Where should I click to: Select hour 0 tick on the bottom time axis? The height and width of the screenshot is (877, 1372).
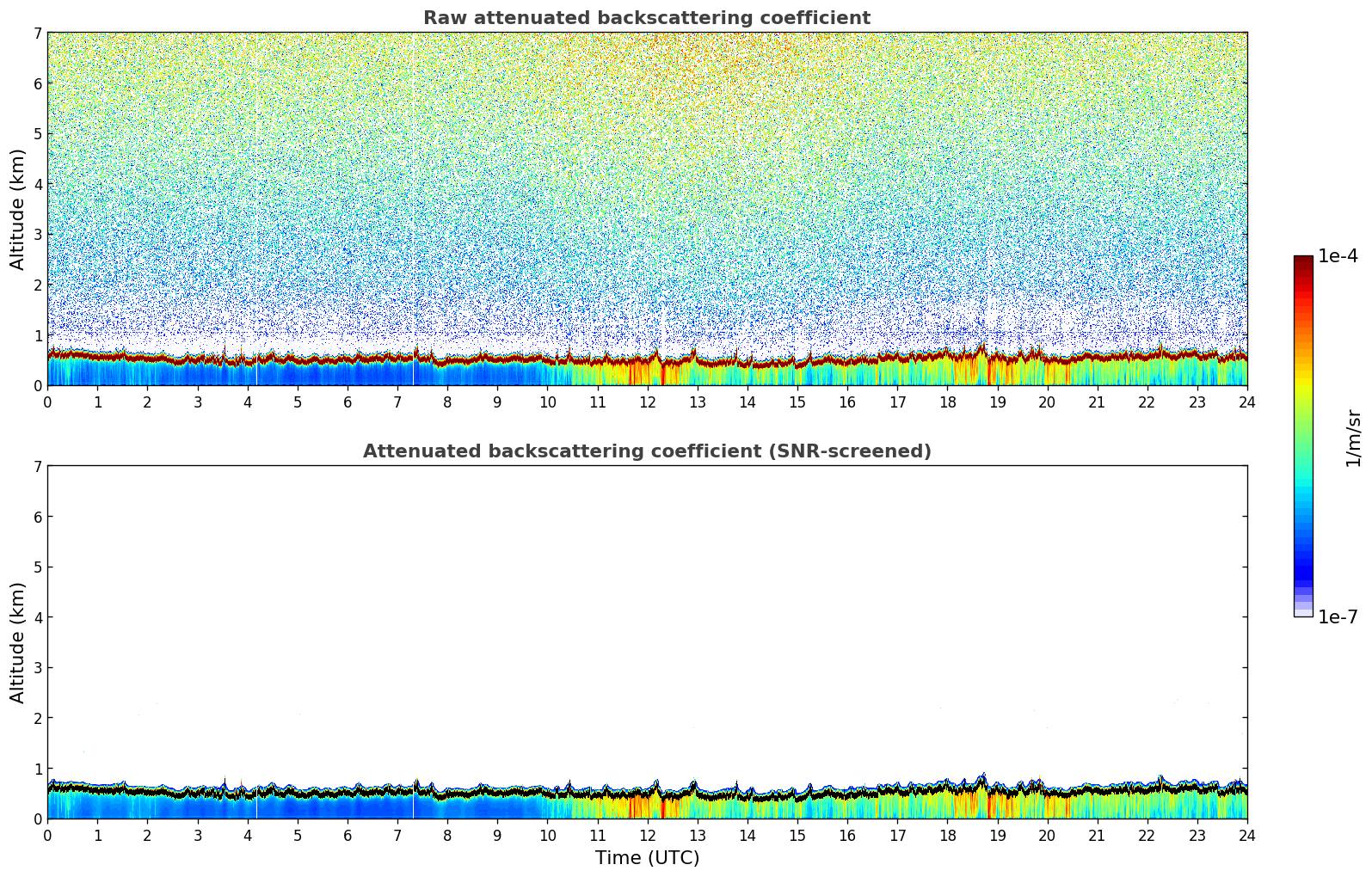point(47,836)
